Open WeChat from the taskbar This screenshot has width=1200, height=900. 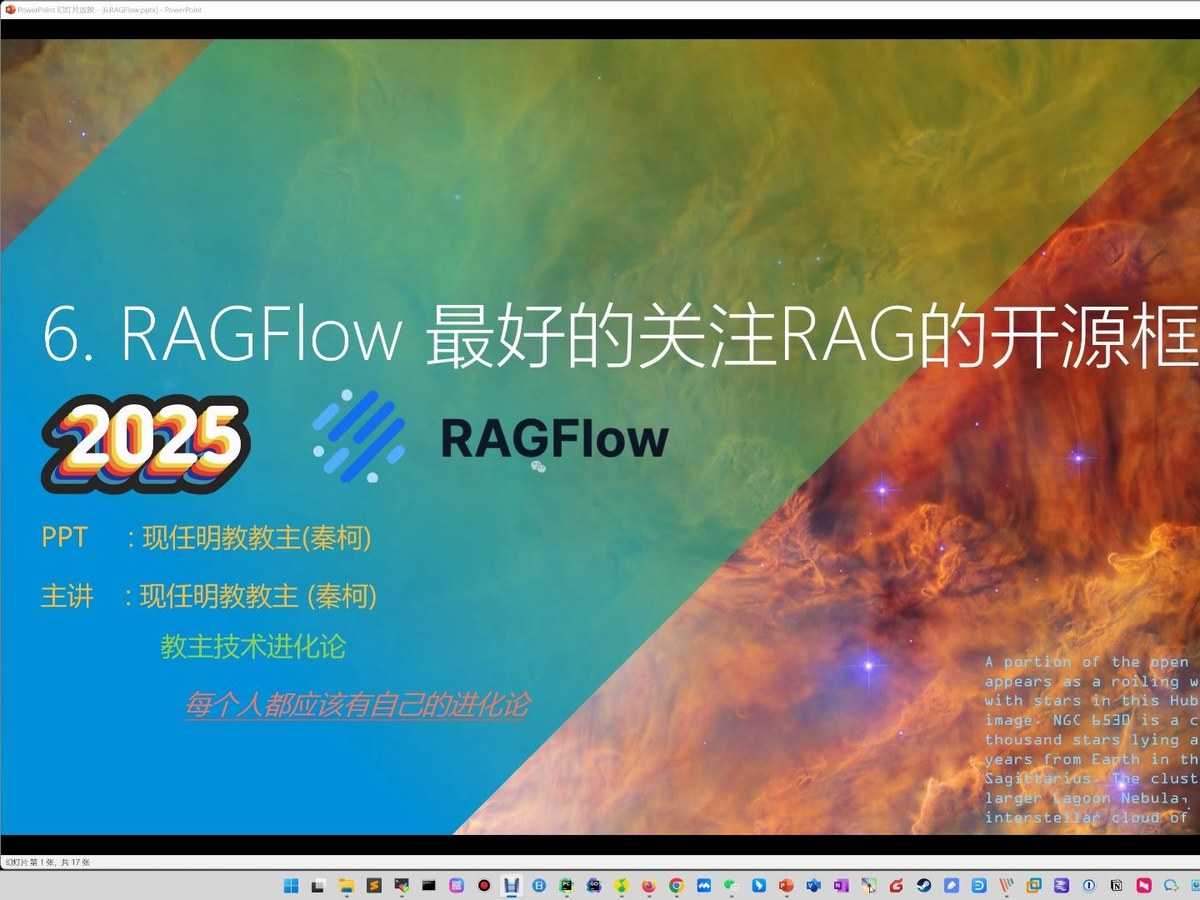click(732, 885)
